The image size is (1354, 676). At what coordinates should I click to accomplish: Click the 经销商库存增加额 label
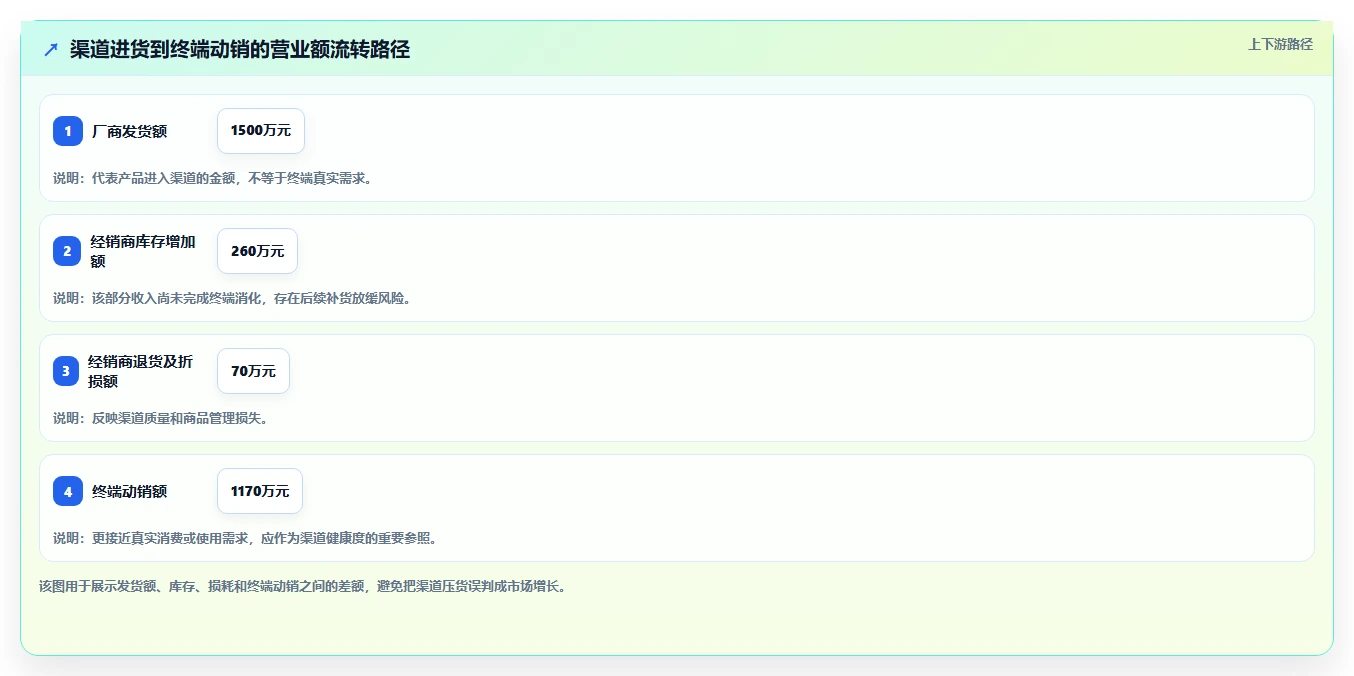click(143, 251)
